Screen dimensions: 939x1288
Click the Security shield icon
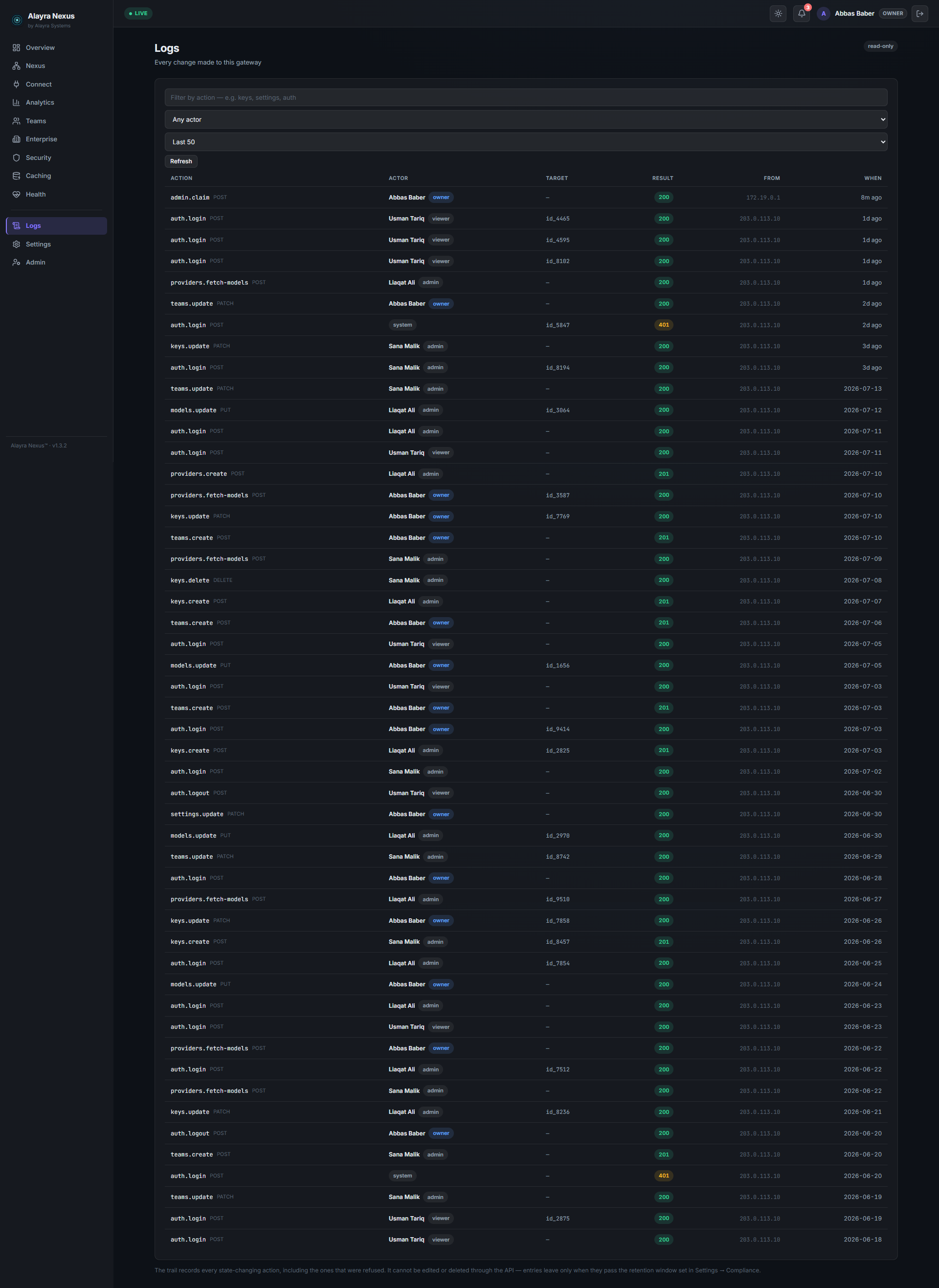tap(17, 157)
